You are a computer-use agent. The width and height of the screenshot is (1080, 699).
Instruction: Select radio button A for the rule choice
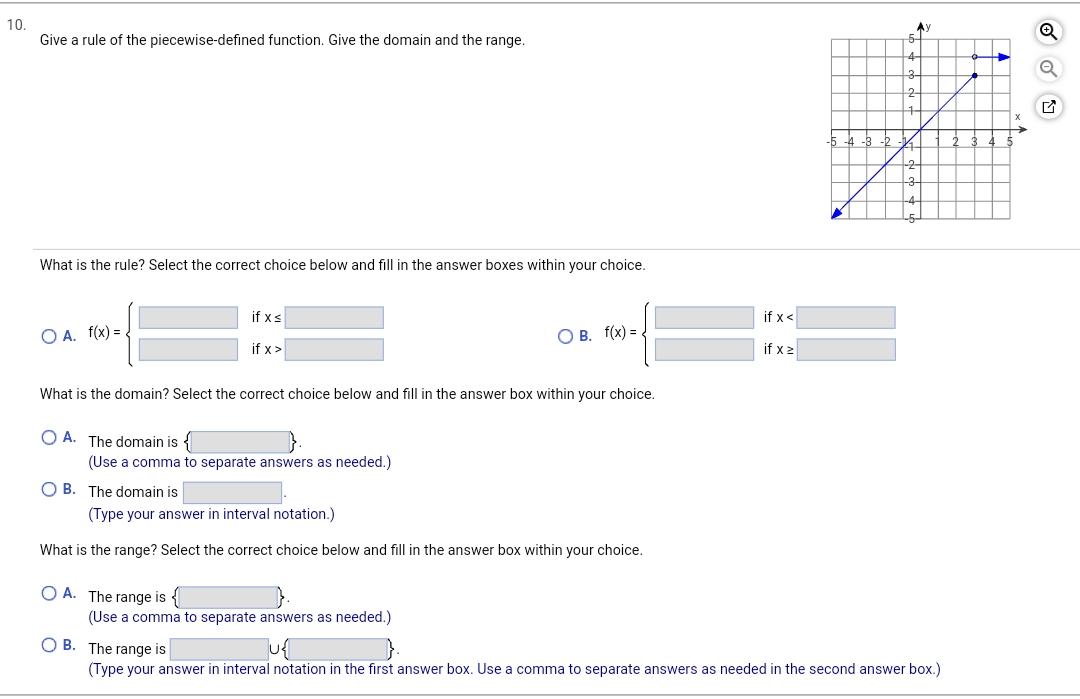[47, 336]
